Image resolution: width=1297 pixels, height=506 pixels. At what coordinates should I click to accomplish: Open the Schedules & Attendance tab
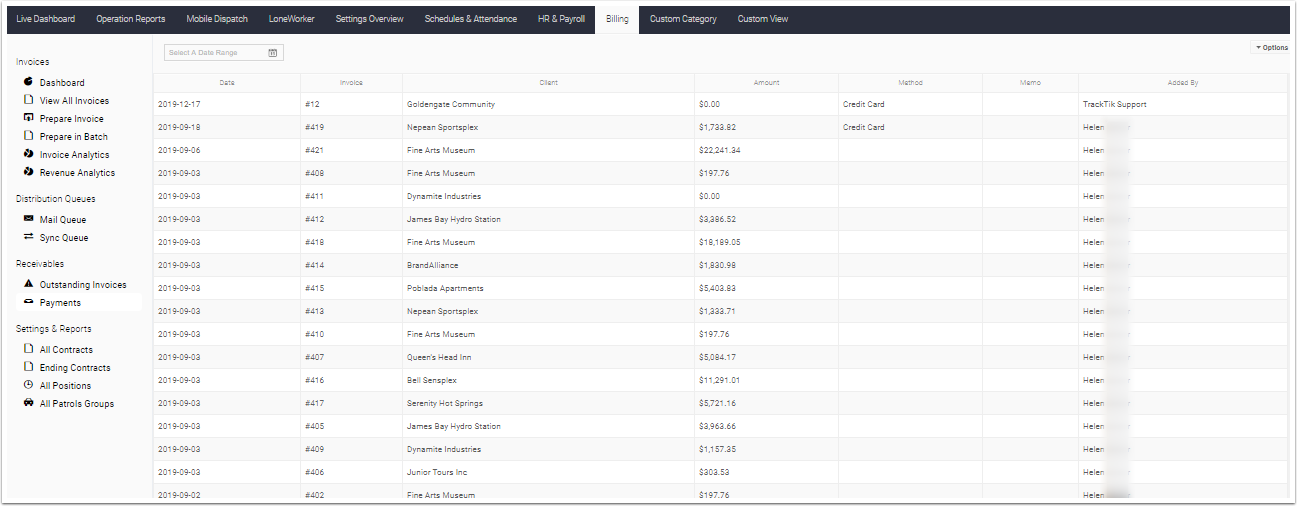click(x=471, y=19)
